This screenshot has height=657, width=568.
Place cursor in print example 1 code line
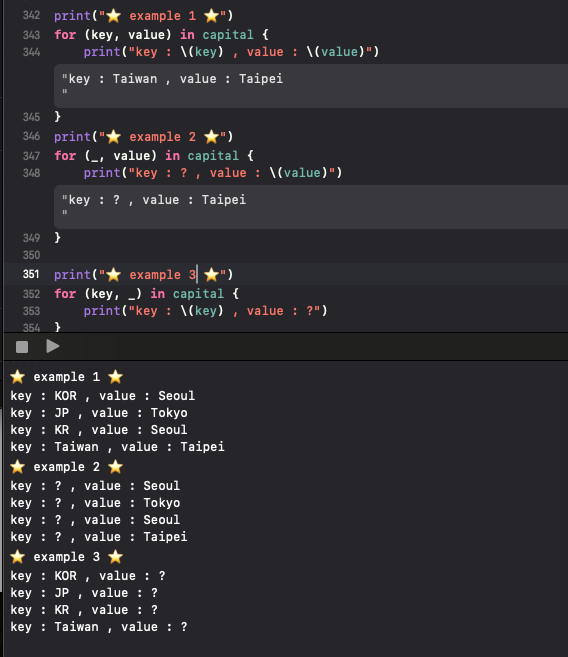tap(143, 16)
